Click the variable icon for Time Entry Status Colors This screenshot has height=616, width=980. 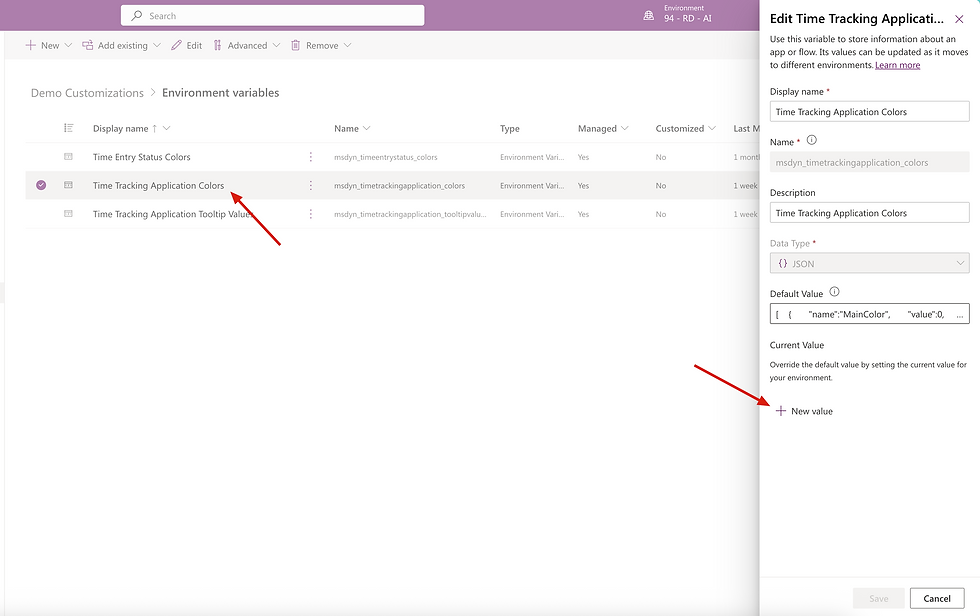69,157
